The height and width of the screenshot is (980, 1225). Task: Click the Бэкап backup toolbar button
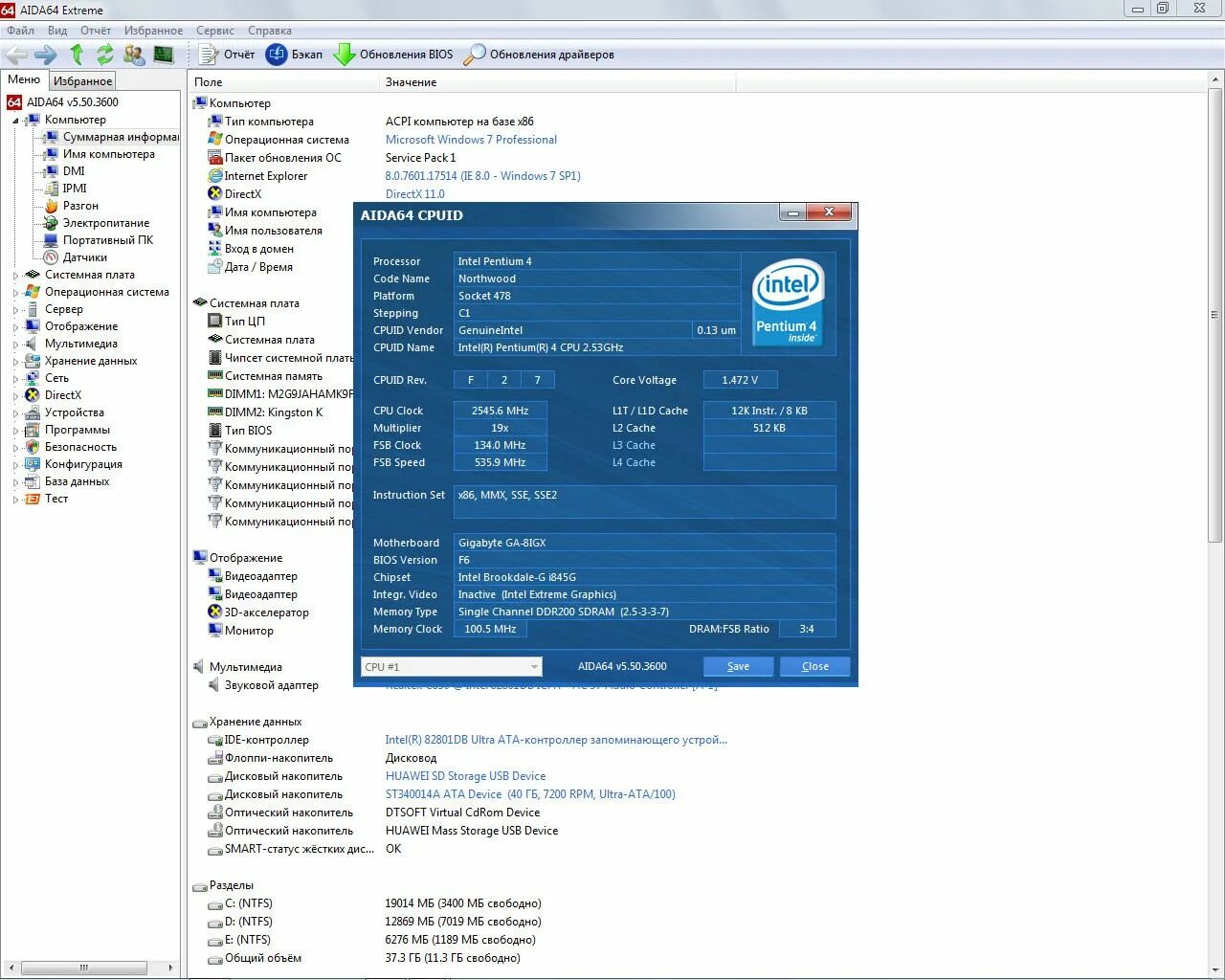click(x=295, y=55)
